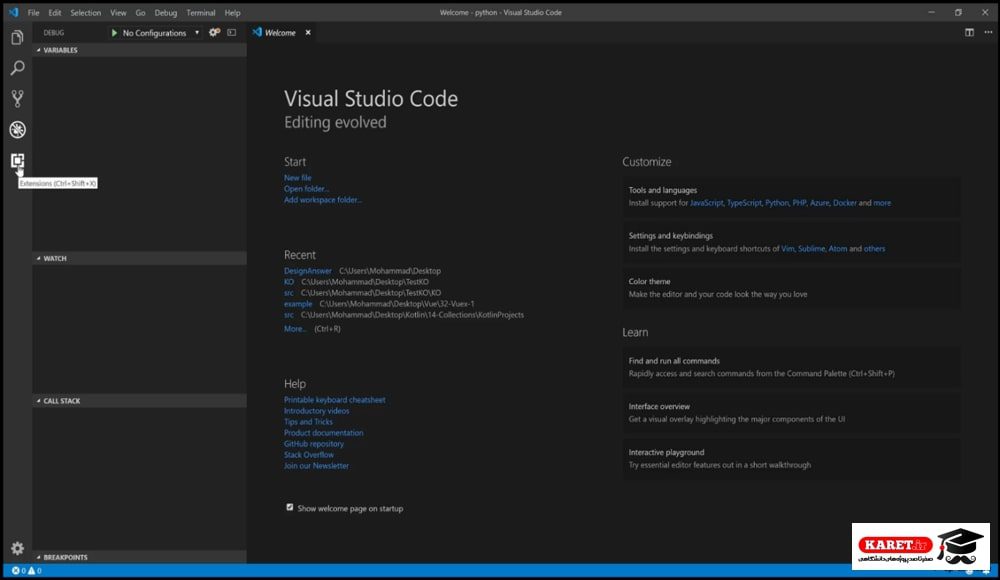Open Tips and Tricks link

pyautogui.click(x=308, y=422)
